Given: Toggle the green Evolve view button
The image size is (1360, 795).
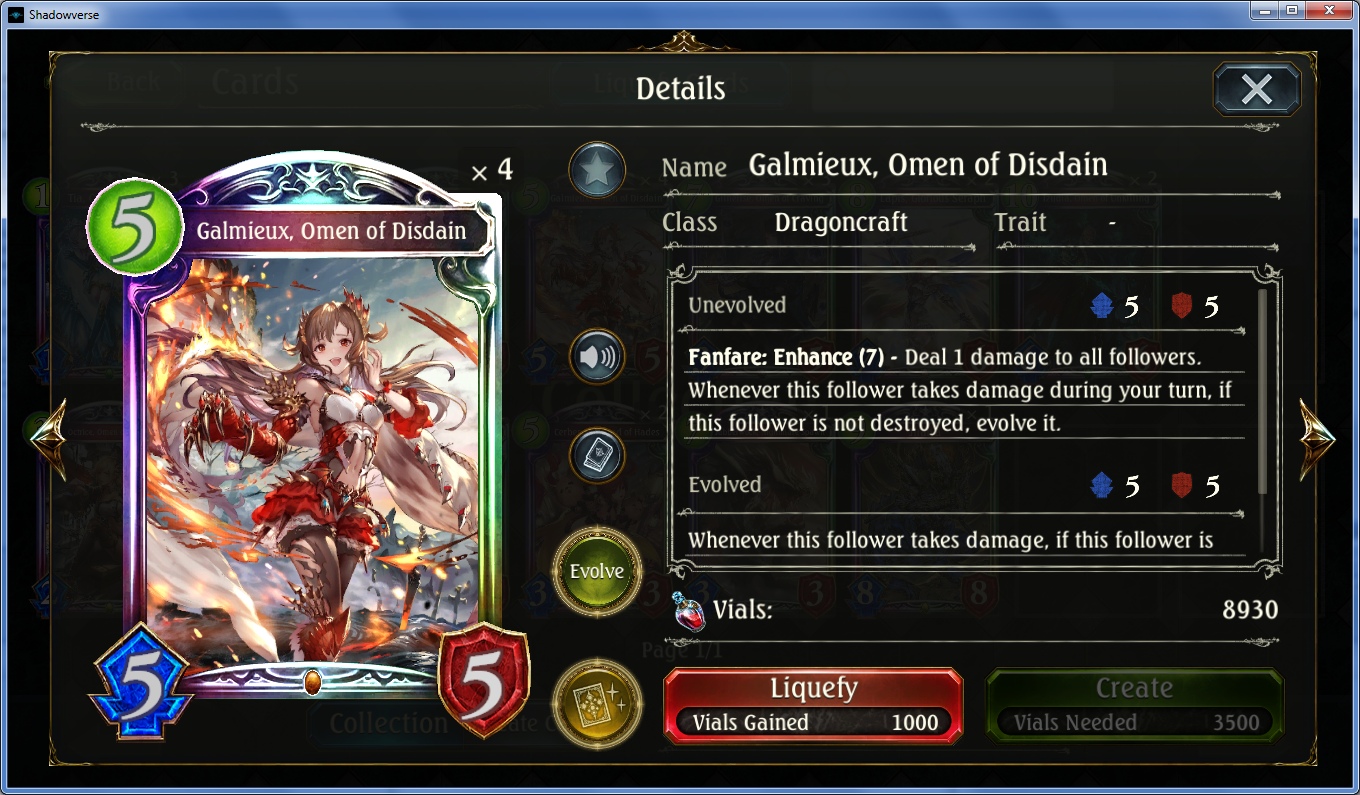Looking at the screenshot, I should pyautogui.click(x=597, y=572).
